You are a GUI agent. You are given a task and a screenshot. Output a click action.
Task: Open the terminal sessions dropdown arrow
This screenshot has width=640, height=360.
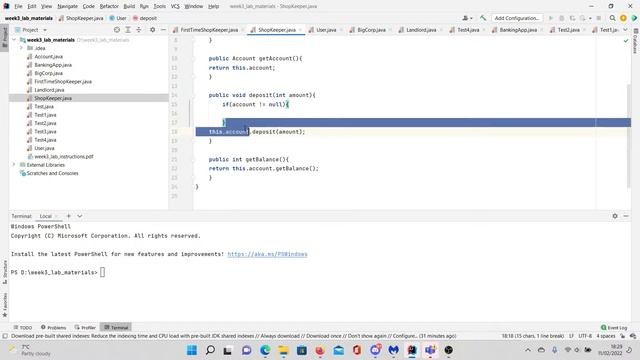(x=80, y=216)
